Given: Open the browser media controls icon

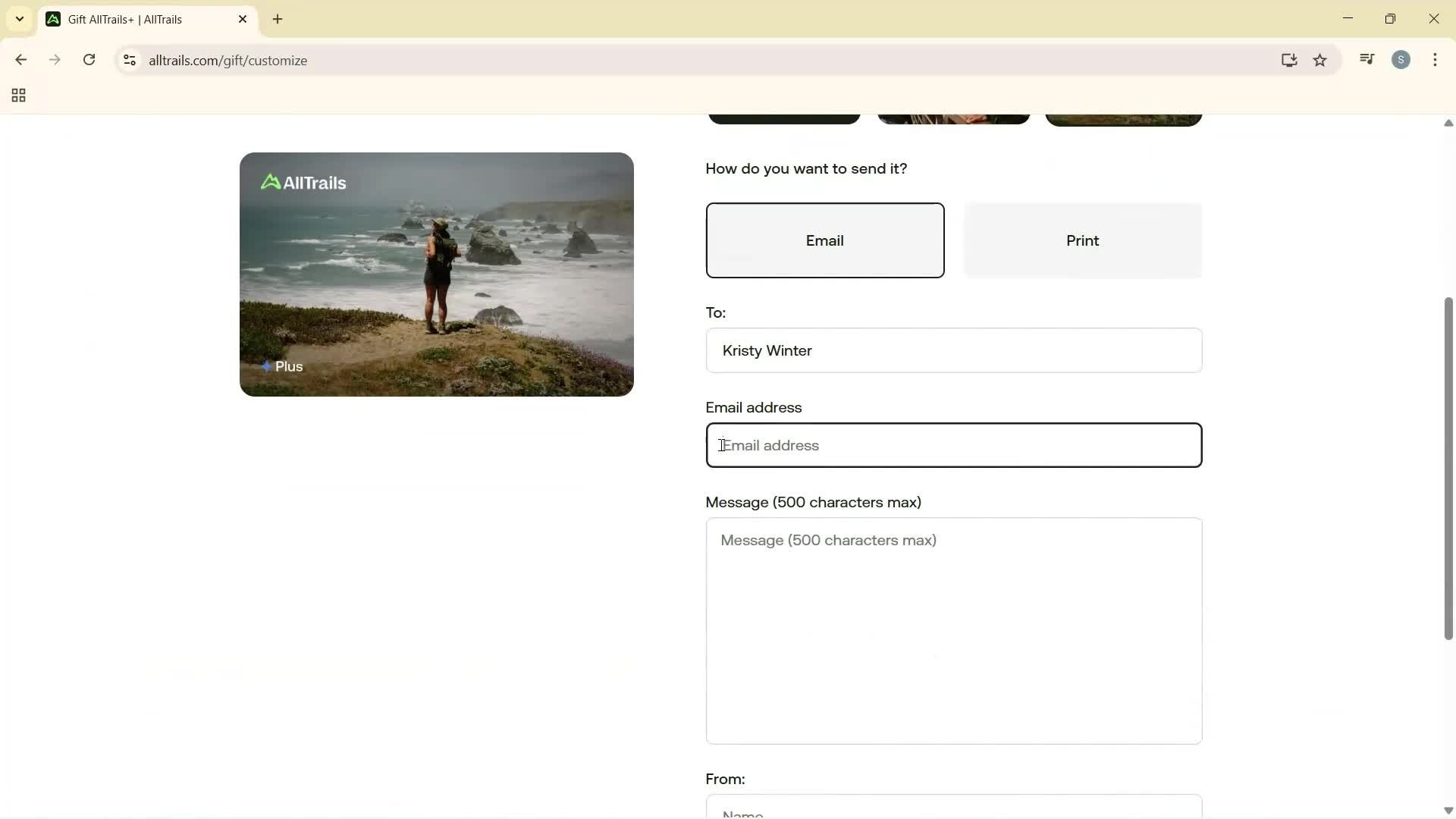Looking at the screenshot, I should [1367, 59].
